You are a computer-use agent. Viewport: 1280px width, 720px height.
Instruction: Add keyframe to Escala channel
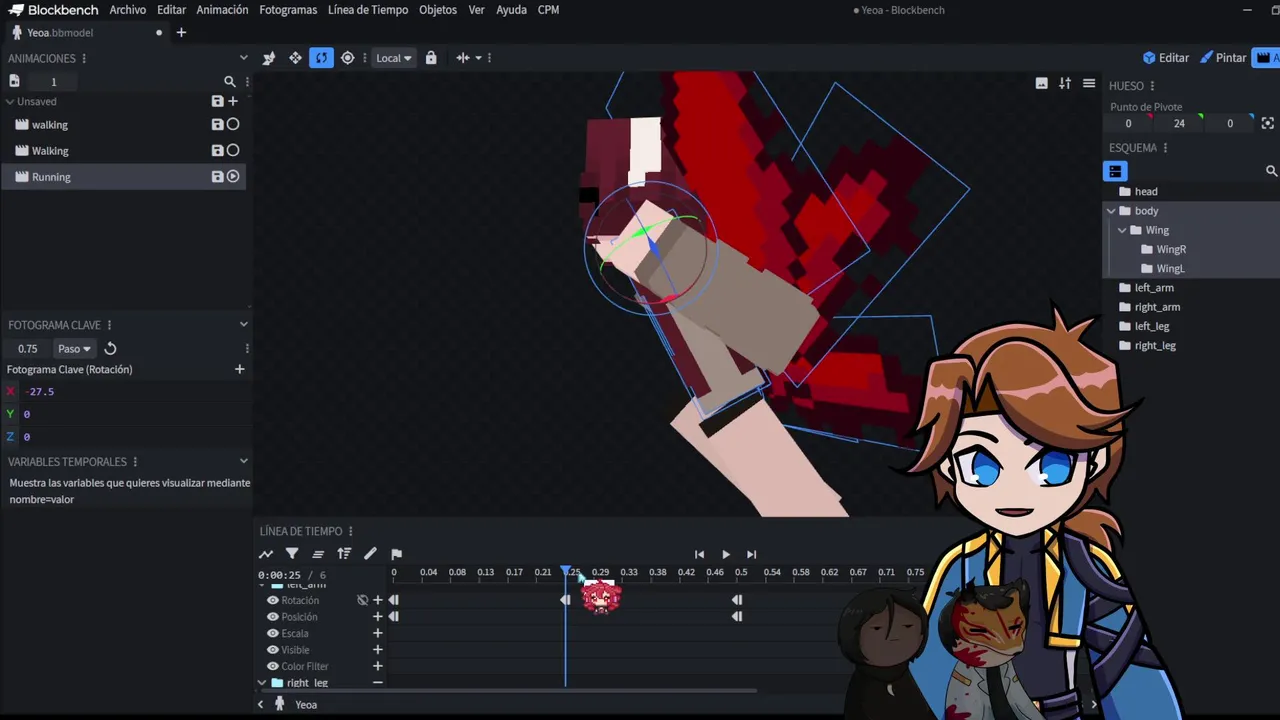tap(378, 634)
